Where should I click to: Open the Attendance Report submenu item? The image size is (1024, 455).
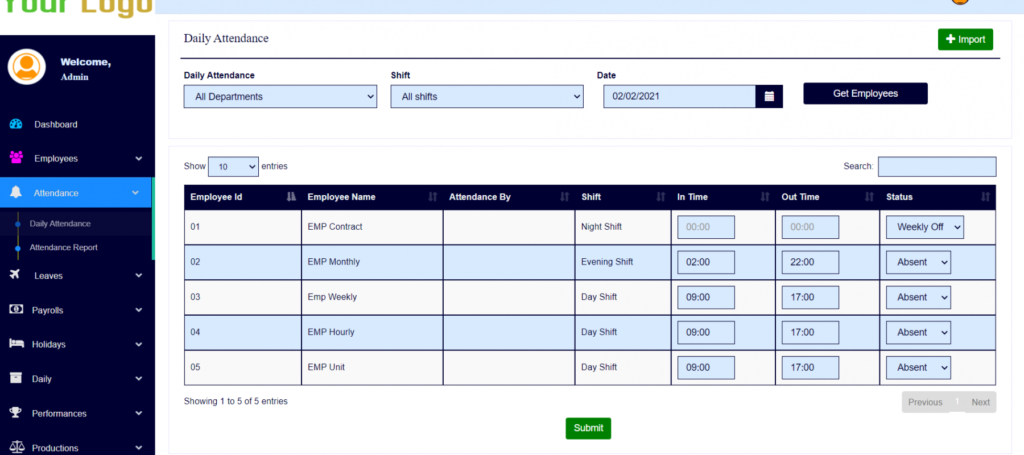(x=63, y=247)
